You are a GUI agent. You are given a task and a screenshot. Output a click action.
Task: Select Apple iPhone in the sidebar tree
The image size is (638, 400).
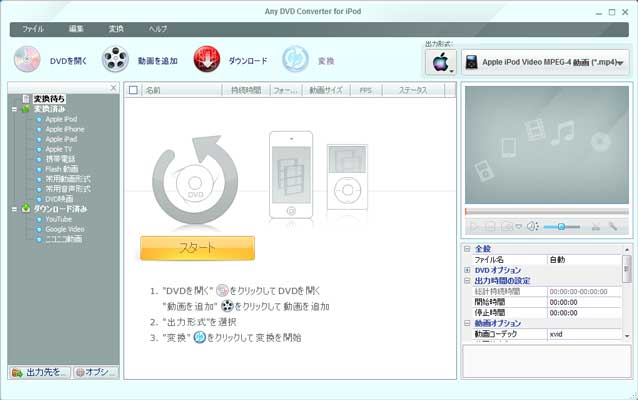click(x=65, y=129)
